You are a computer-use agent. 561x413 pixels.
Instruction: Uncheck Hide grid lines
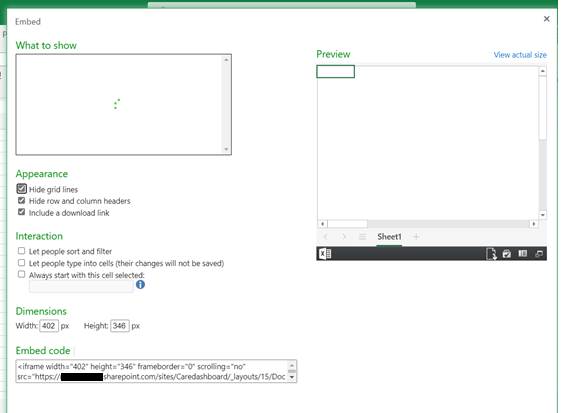(21, 189)
